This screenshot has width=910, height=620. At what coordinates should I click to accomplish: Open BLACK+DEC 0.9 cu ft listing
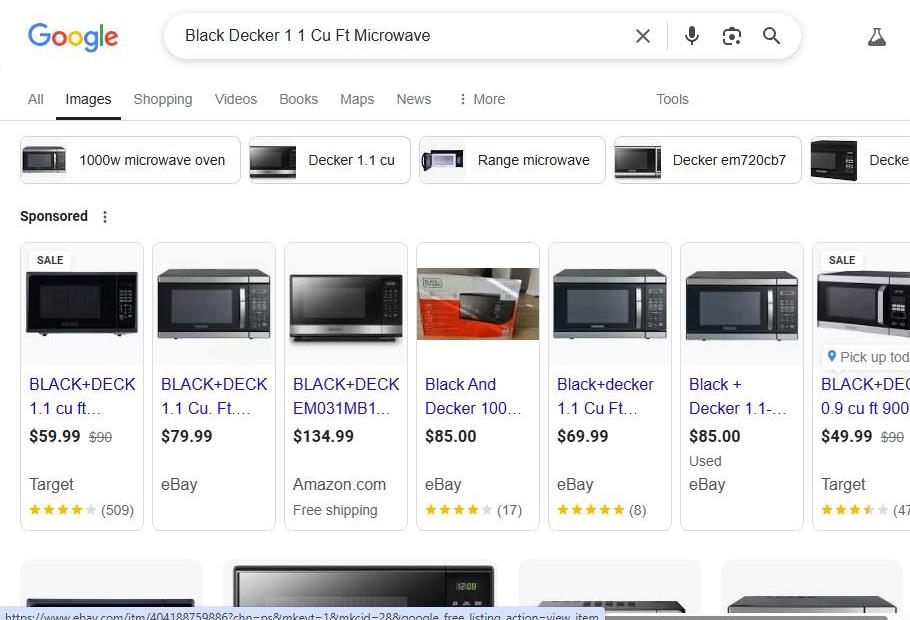(x=865, y=396)
